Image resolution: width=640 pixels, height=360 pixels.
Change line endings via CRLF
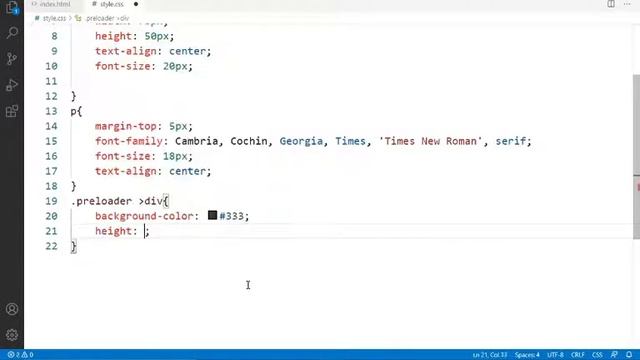[x=578, y=355]
